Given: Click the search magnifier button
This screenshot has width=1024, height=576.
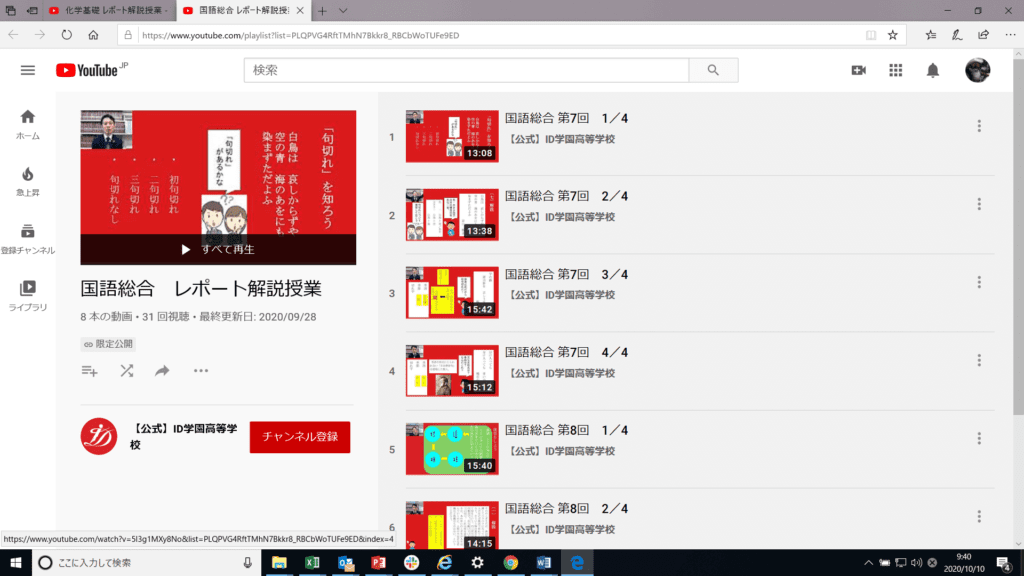Looking at the screenshot, I should pos(713,70).
